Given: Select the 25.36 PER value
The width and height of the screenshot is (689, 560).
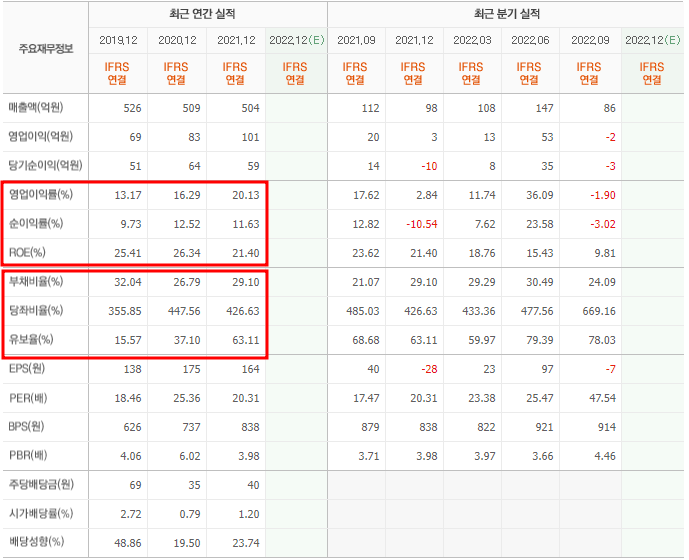Looking at the screenshot, I should pos(187,398).
